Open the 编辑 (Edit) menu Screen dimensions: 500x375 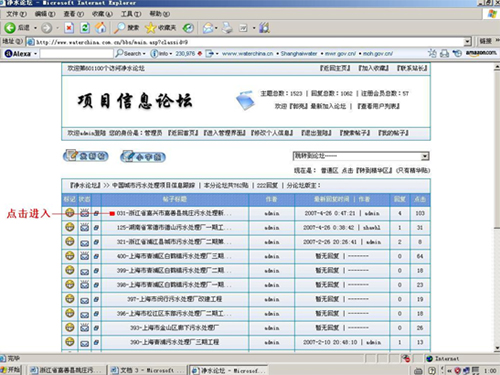[45, 14]
